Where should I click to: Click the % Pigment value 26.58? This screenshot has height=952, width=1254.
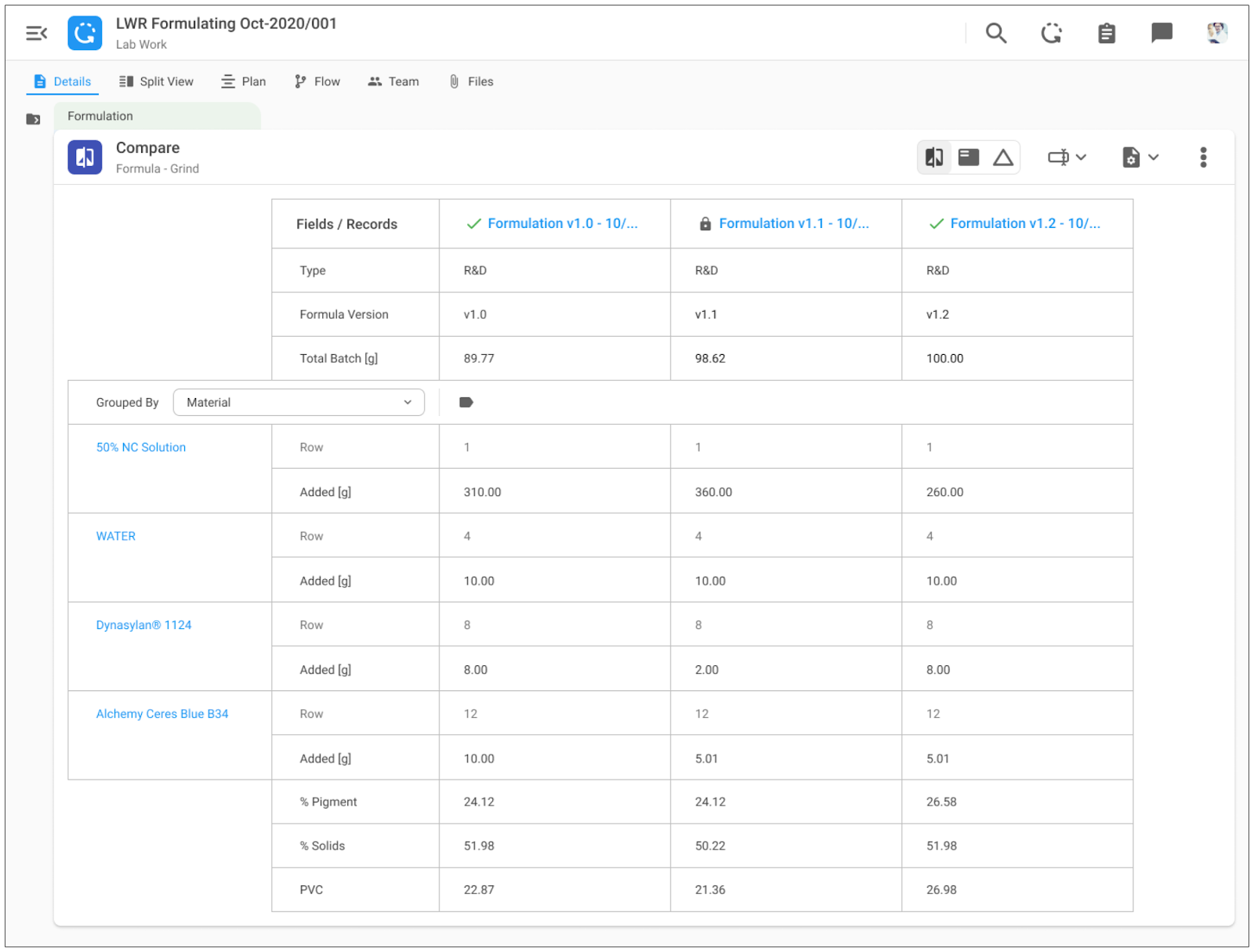point(941,802)
